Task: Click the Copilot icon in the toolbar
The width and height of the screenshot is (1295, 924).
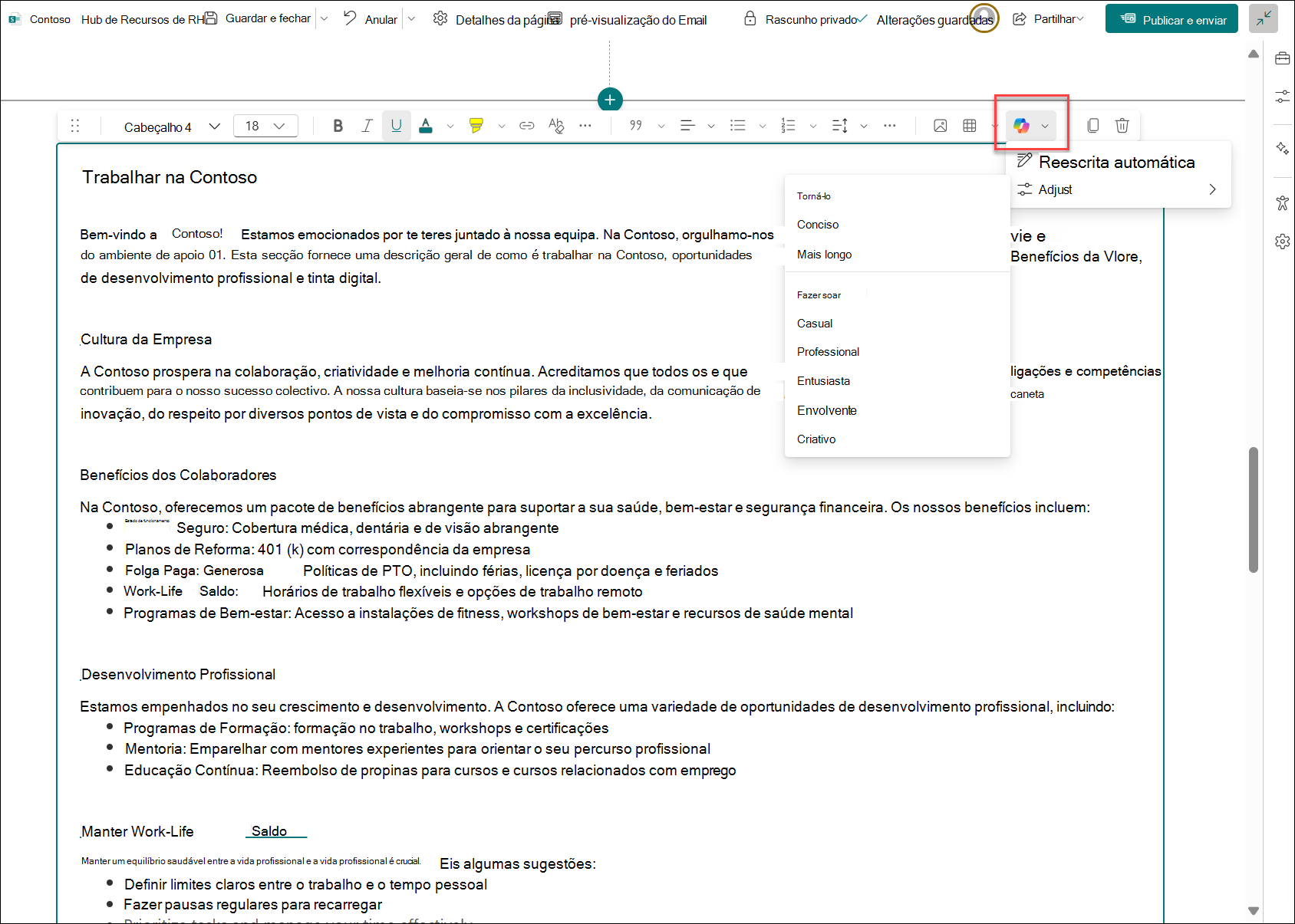Action: (1021, 126)
